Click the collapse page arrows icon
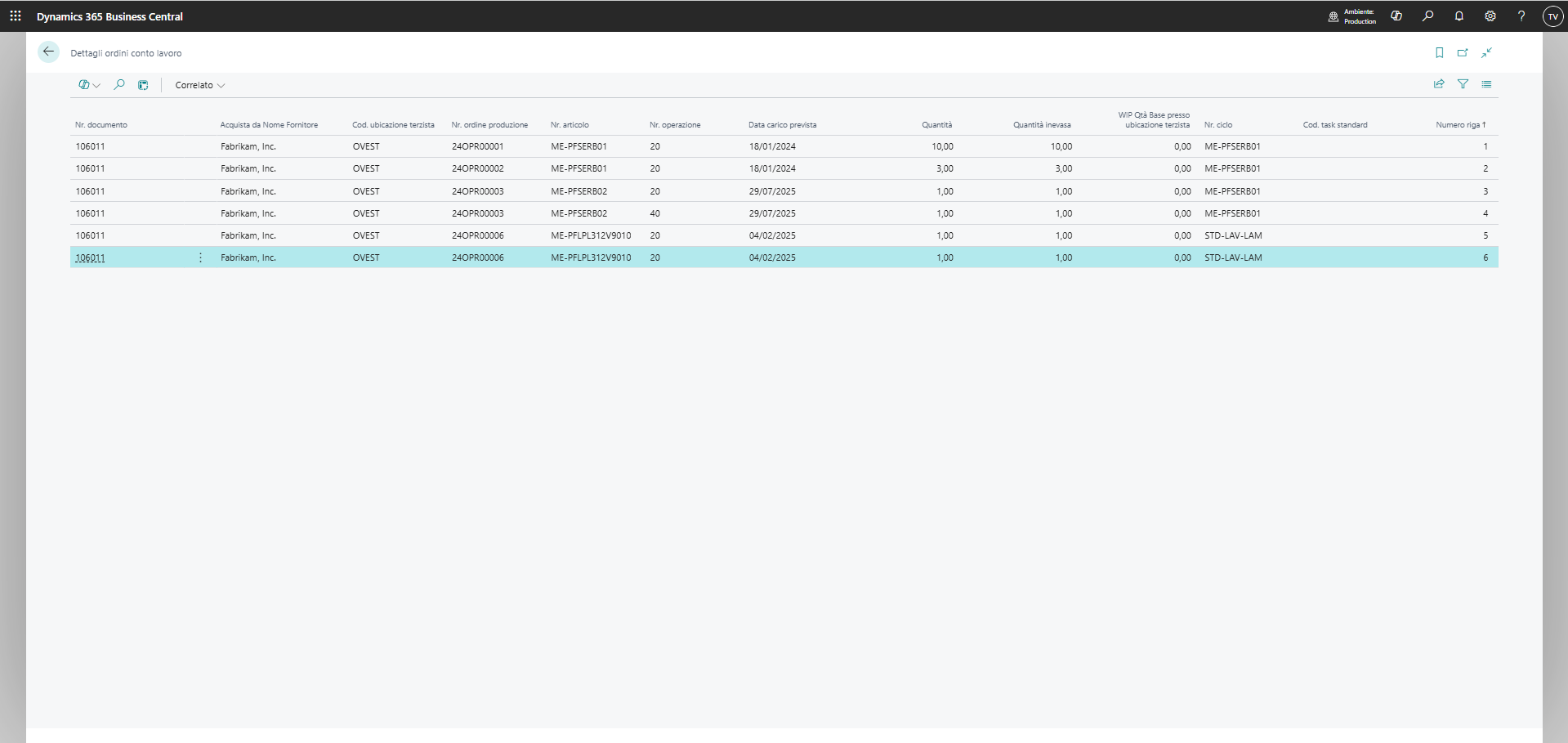The height and width of the screenshot is (743, 1568). click(1486, 53)
